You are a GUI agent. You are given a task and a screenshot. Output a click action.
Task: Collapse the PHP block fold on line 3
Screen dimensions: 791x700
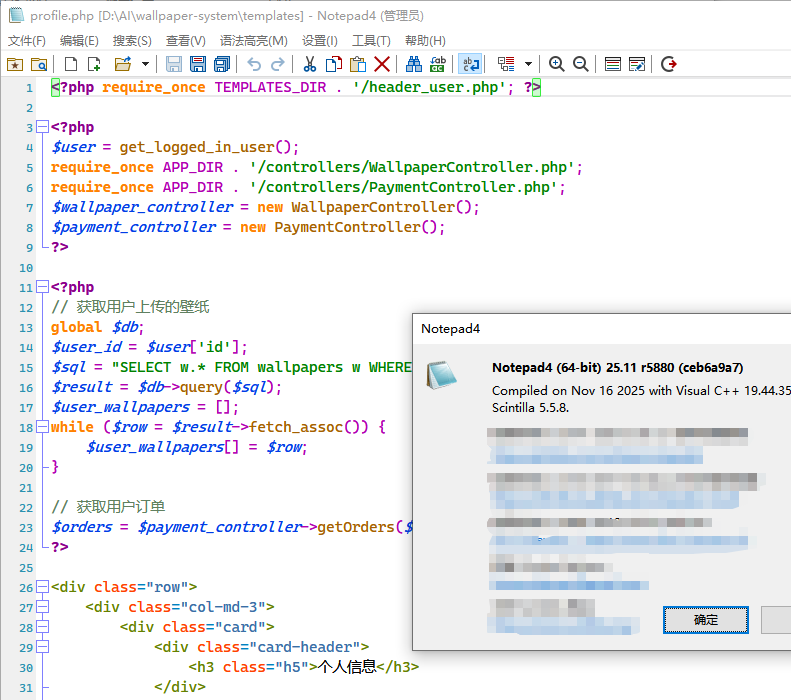(x=42, y=127)
